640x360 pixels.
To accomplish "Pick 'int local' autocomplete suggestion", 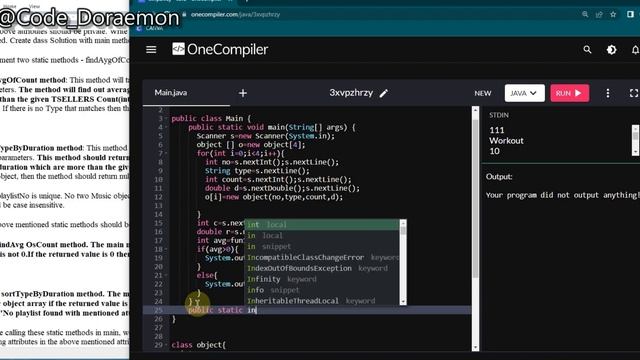I will click(x=322, y=224).
